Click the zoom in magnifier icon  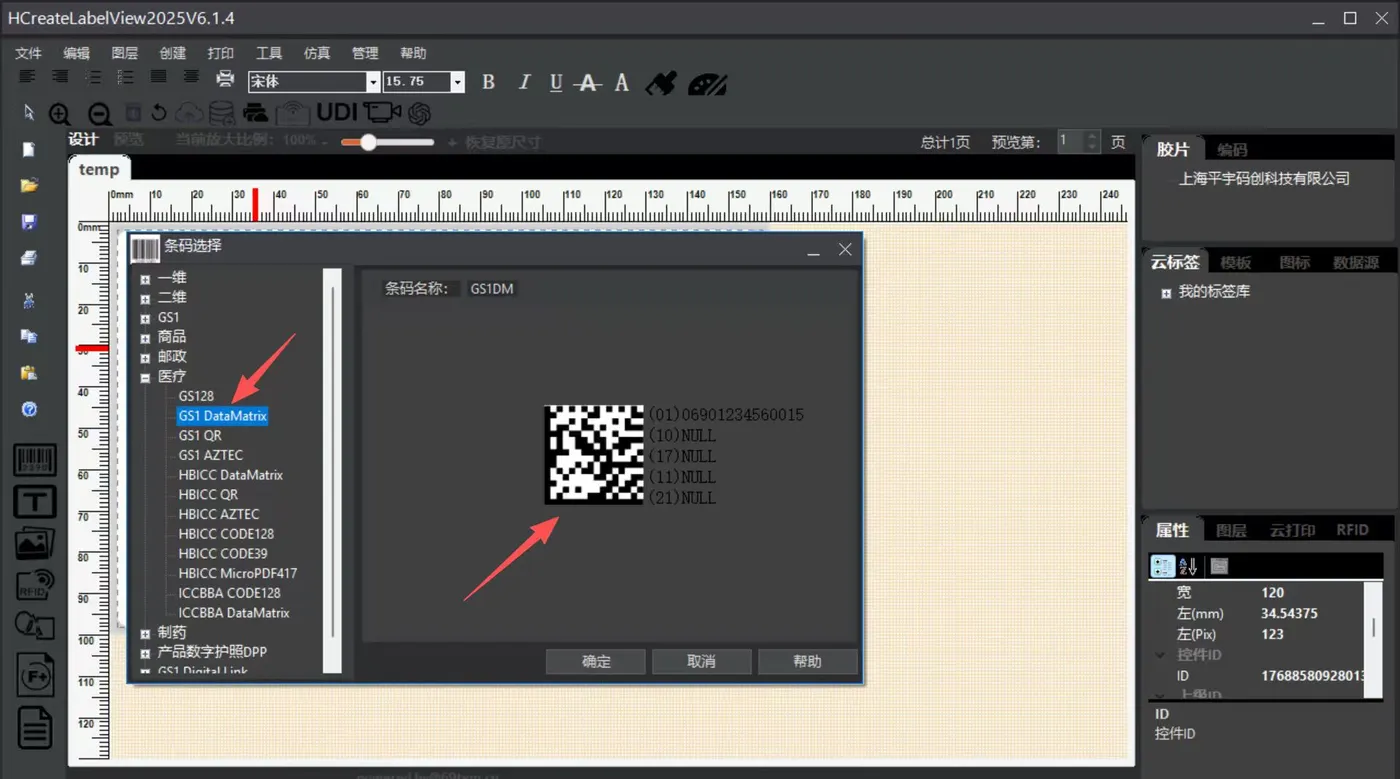[x=60, y=114]
